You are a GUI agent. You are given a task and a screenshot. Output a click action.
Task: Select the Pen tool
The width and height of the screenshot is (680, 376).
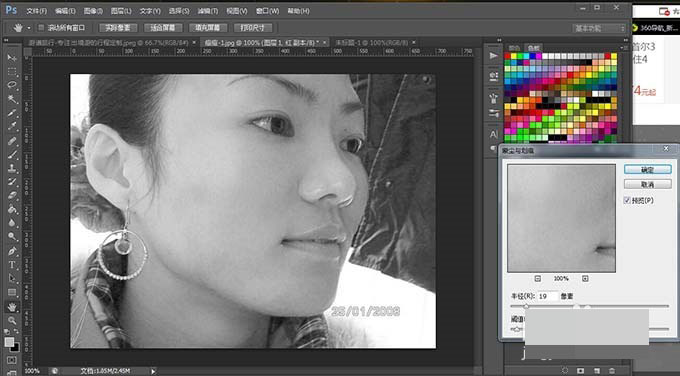[x=12, y=251]
